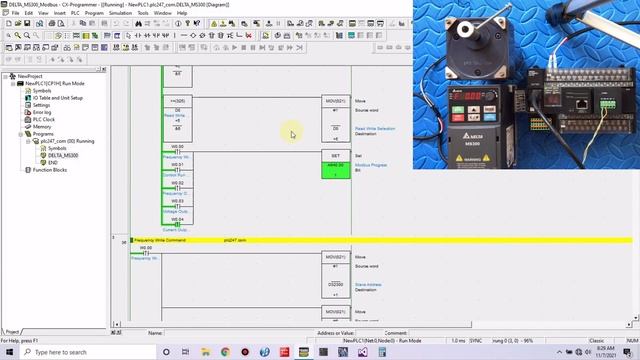Select Memory in the project tree
Viewport: 640px width, 360px height.
pyautogui.click(x=42, y=127)
